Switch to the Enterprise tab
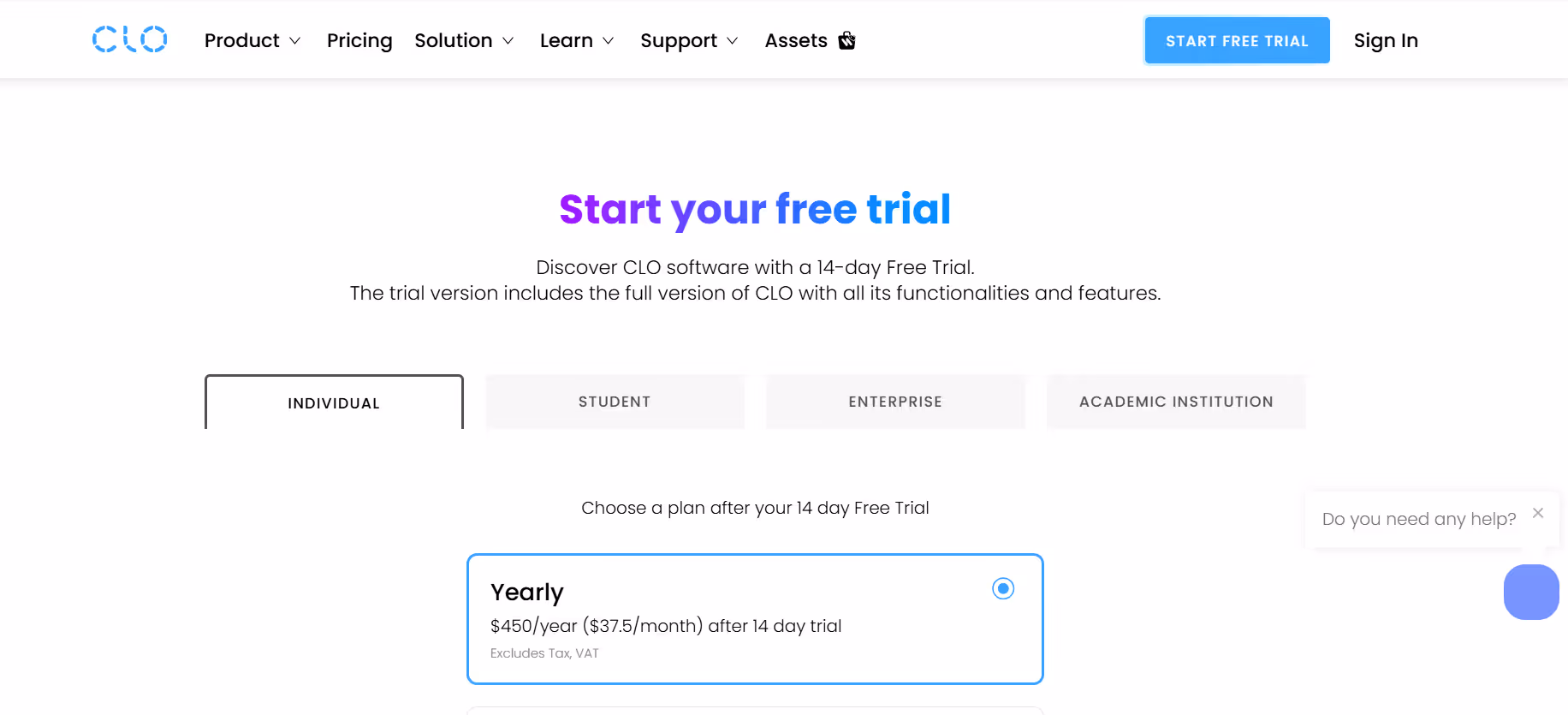The height and width of the screenshot is (715, 1568). coord(895,402)
